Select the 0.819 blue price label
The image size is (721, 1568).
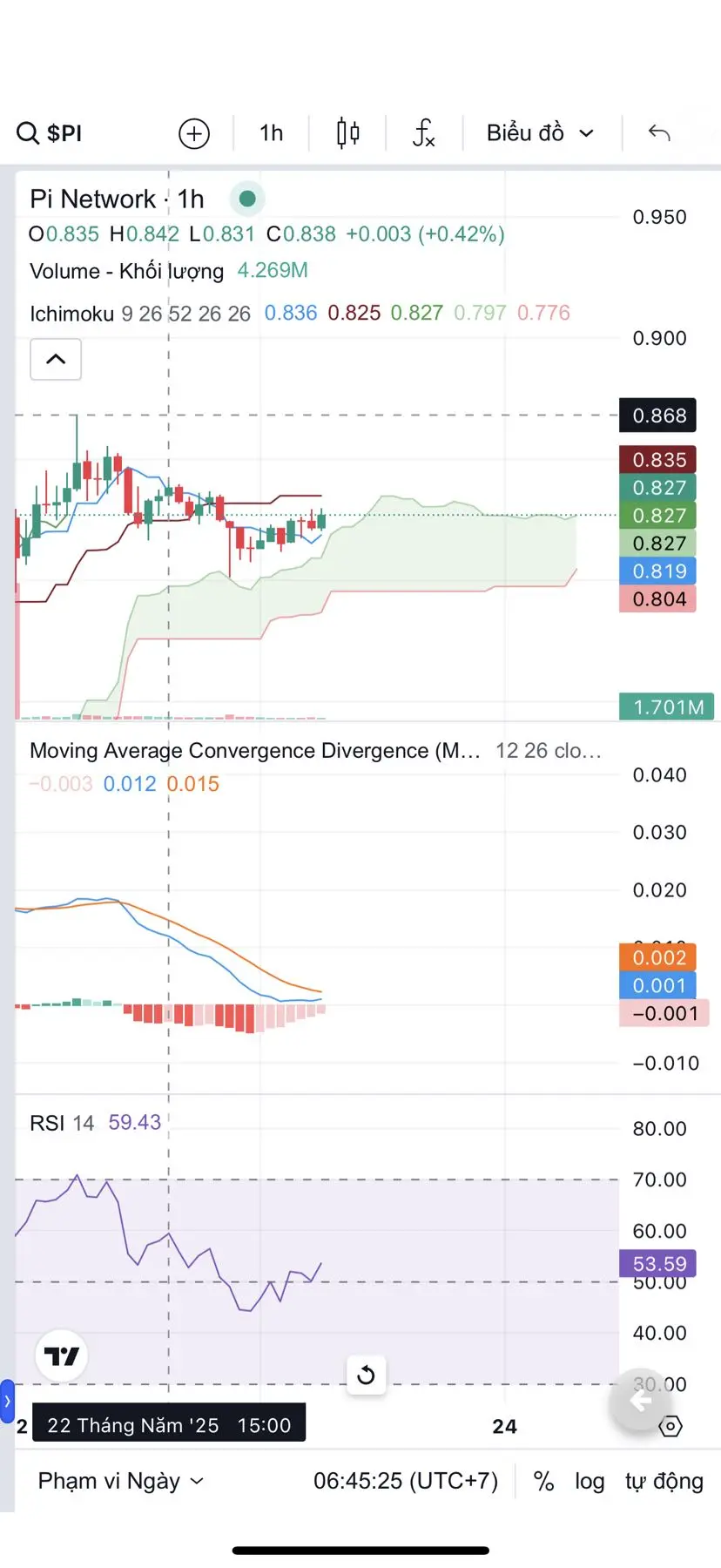point(658,571)
